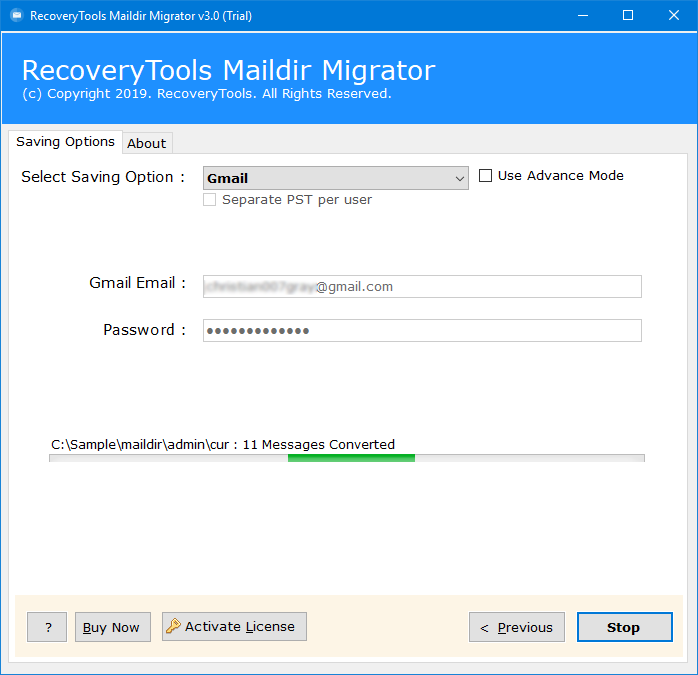Click into the Gmail Email field
698x675 pixels.
click(422, 286)
